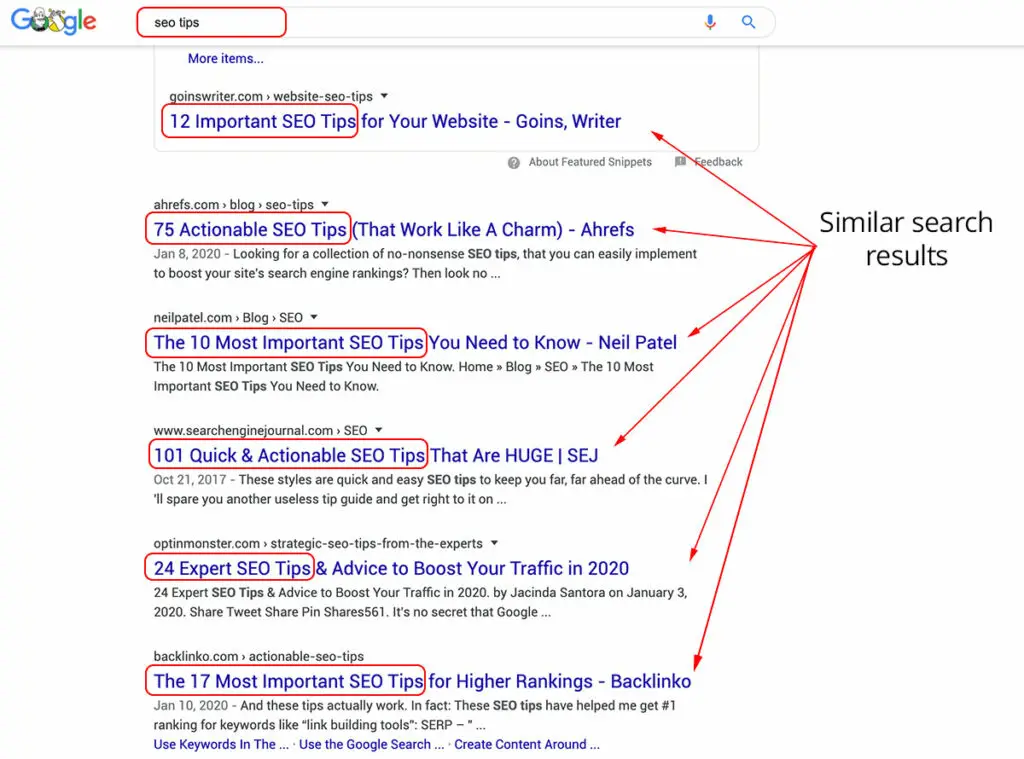Click the 'Jan 8, 2020' Ahrefs snippet date
This screenshot has width=1024, height=759.
point(187,254)
